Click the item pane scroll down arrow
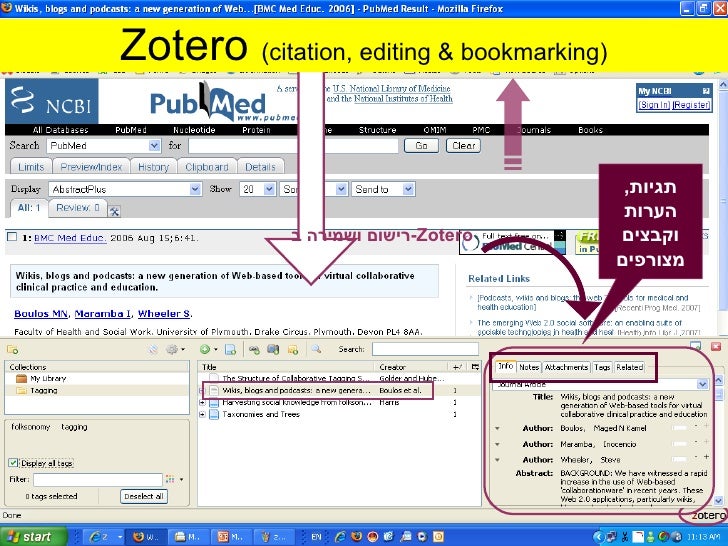 pos(718,501)
